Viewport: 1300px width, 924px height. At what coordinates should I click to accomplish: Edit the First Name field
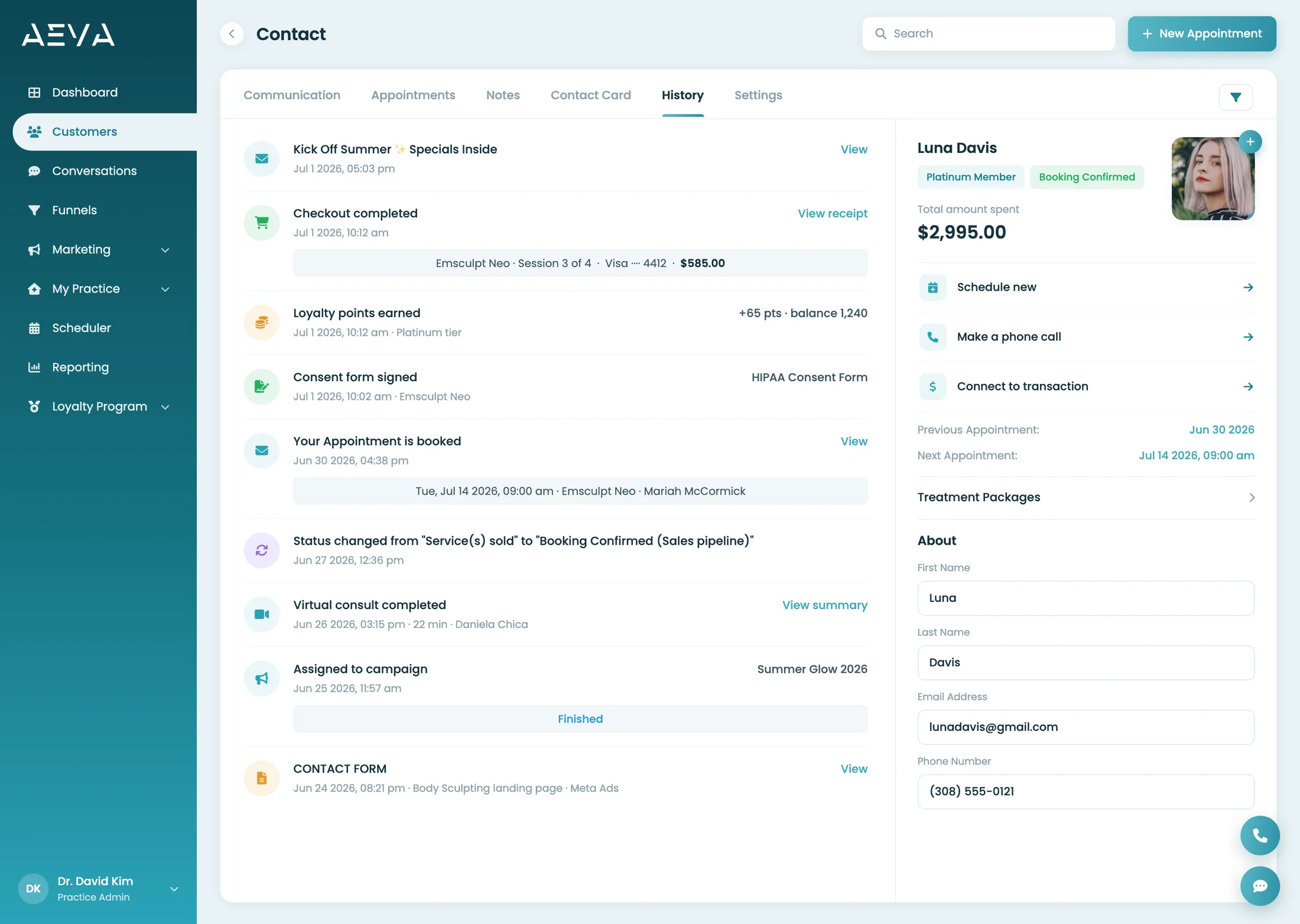(1085, 598)
